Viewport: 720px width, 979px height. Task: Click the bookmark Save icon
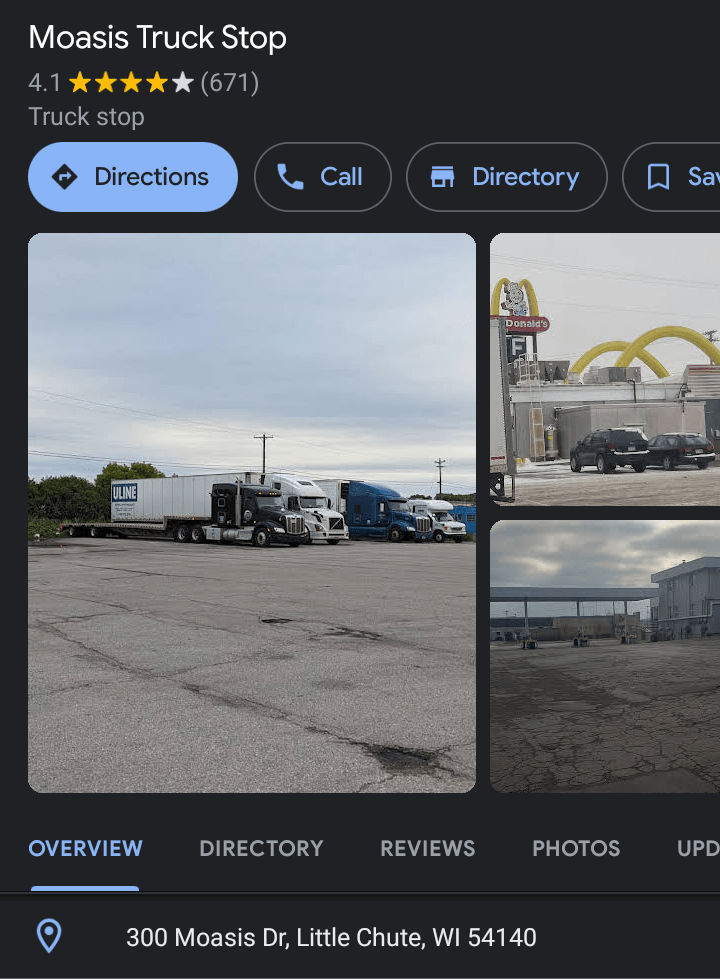[x=658, y=177]
